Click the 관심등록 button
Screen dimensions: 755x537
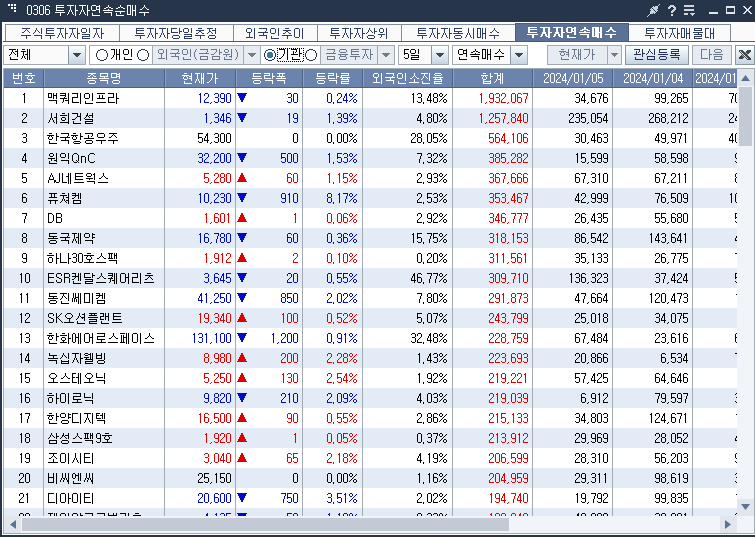657,55
